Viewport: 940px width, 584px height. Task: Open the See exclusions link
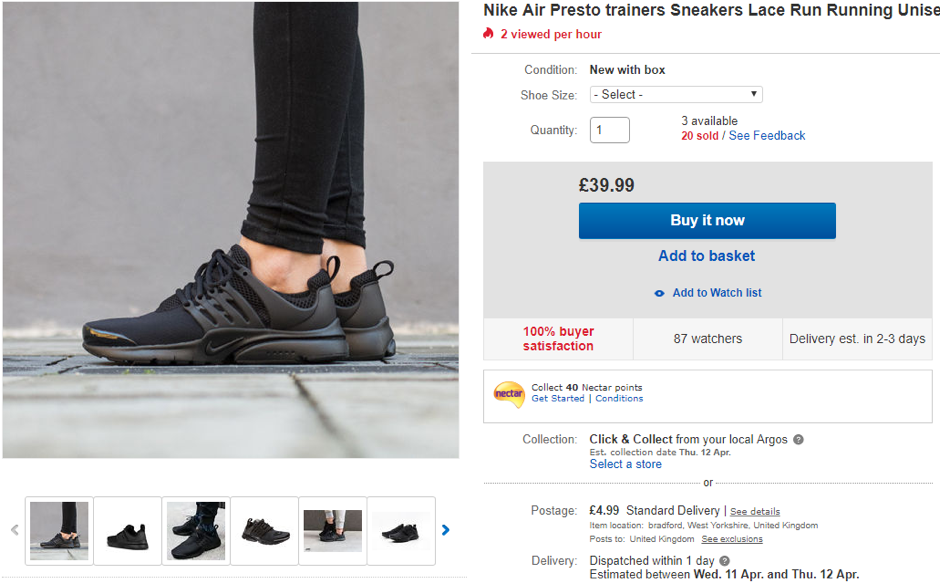click(733, 538)
